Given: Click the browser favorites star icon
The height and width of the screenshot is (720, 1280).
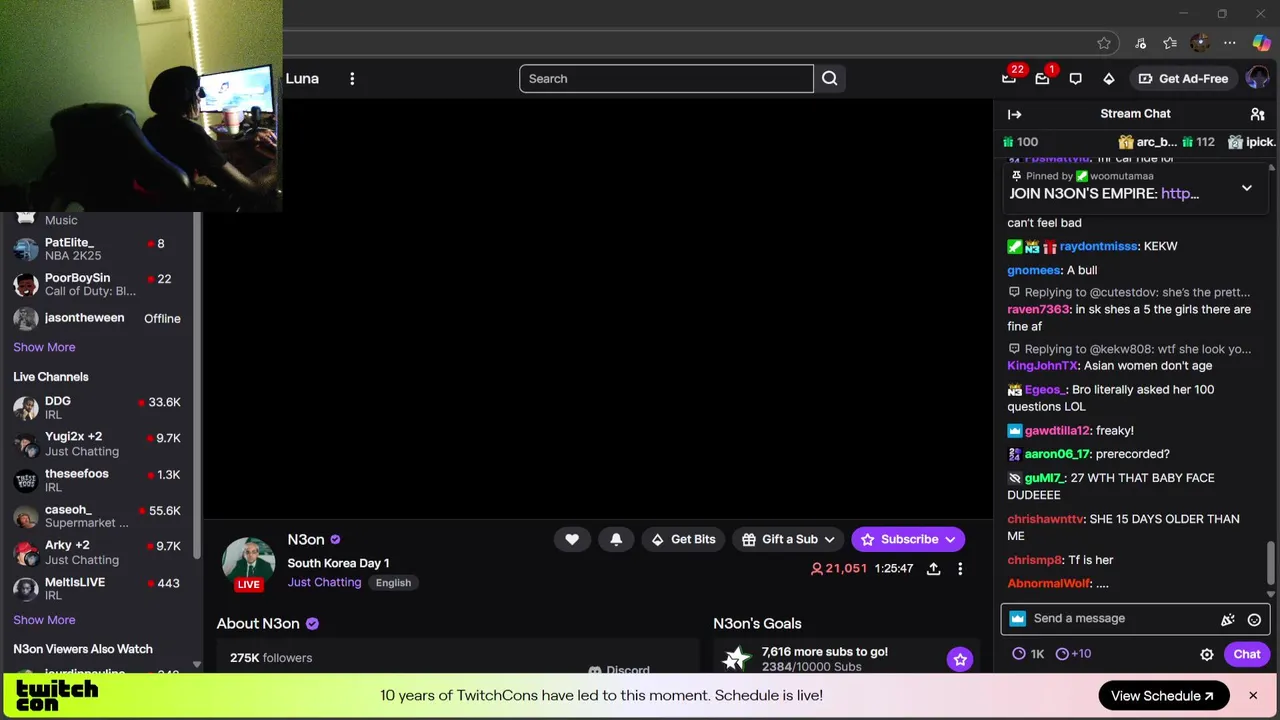Looking at the screenshot, I should [1104, 43].
